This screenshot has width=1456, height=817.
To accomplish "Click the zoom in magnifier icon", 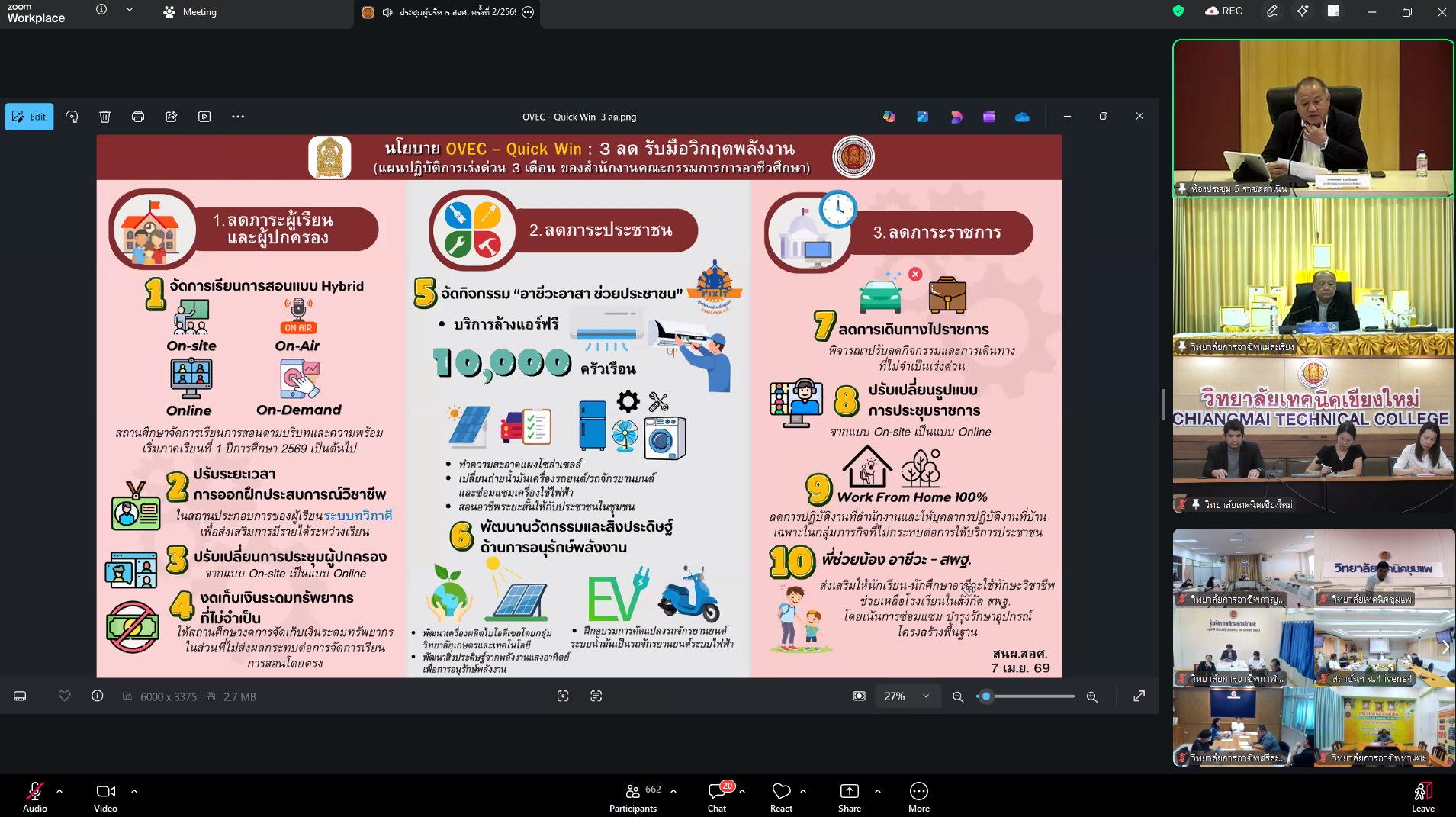I will click(x=1091, y=696).
